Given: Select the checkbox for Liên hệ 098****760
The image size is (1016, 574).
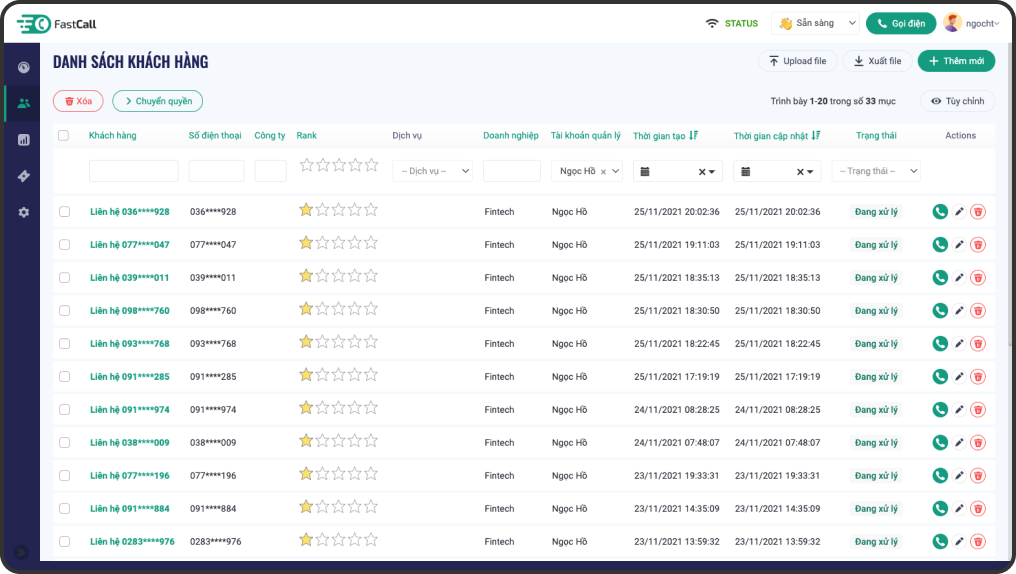Looking at the screenshot, I should click(64, 311).
